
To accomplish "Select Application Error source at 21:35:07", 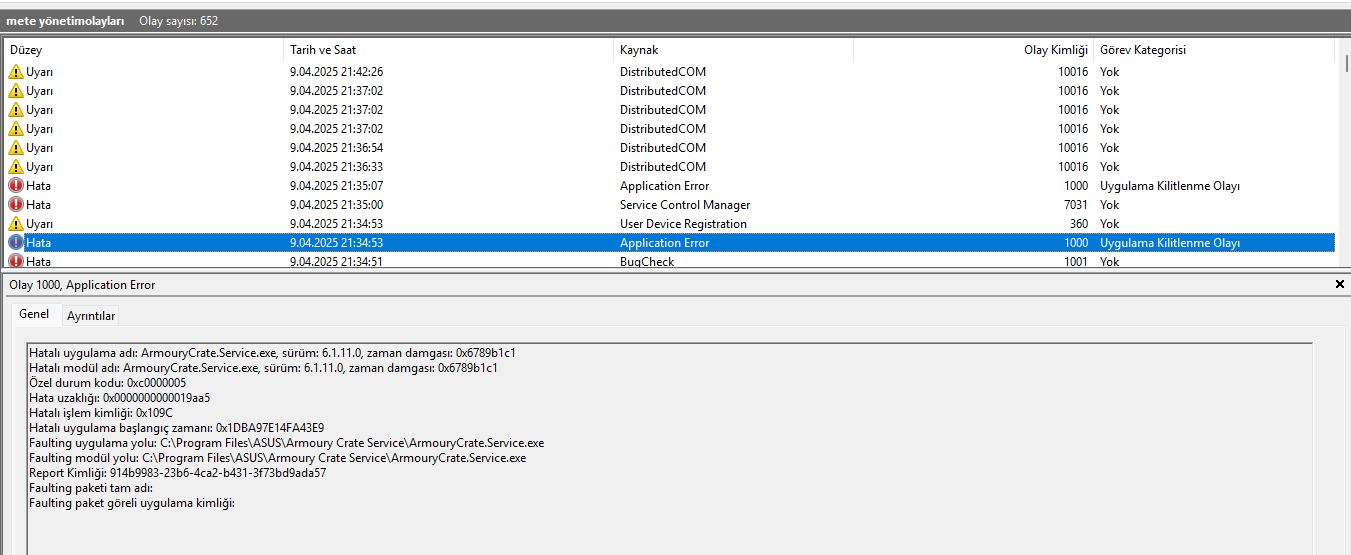I will 664,186.
